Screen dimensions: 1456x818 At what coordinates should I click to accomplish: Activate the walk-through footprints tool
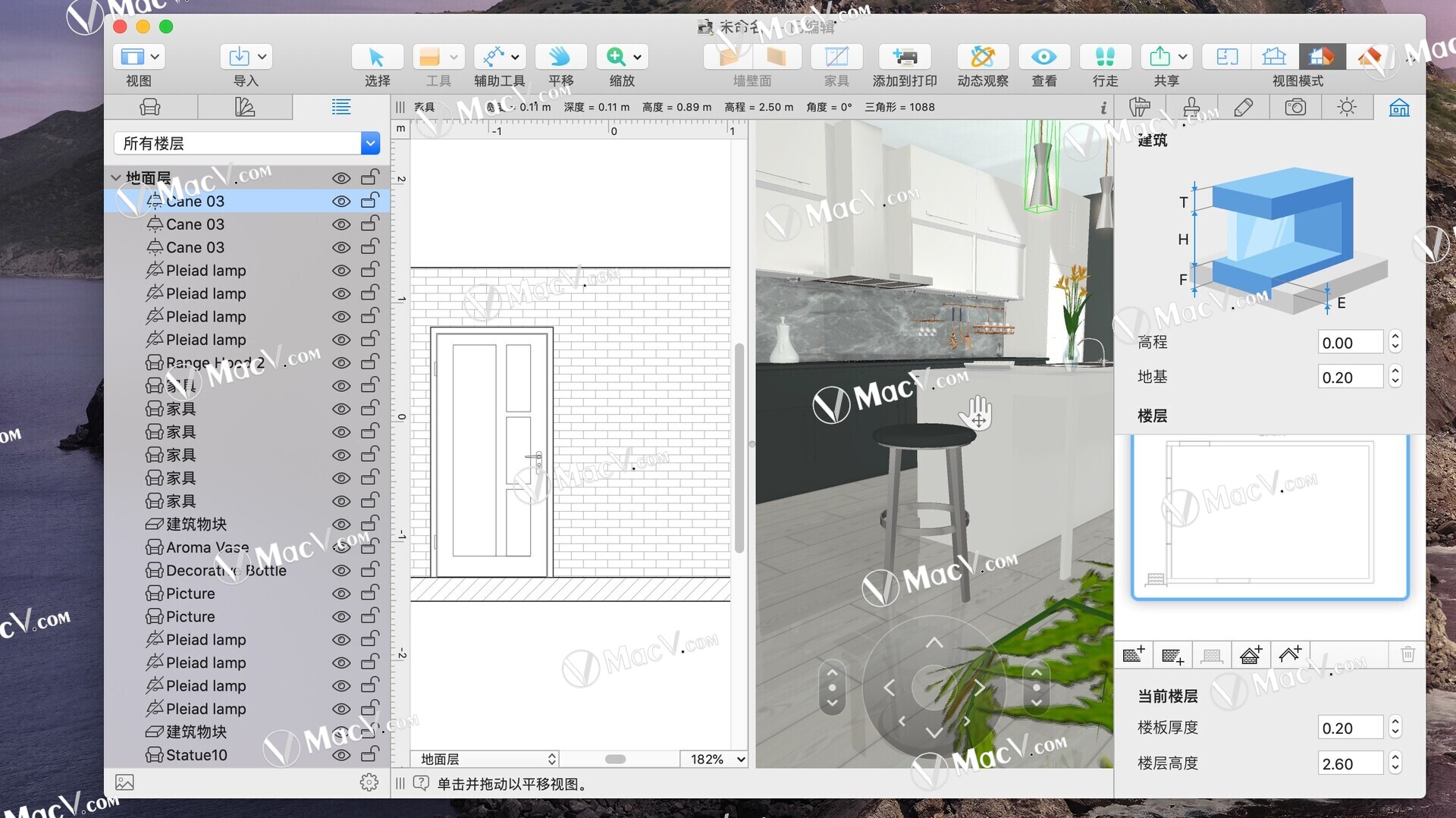point(1105,57)
